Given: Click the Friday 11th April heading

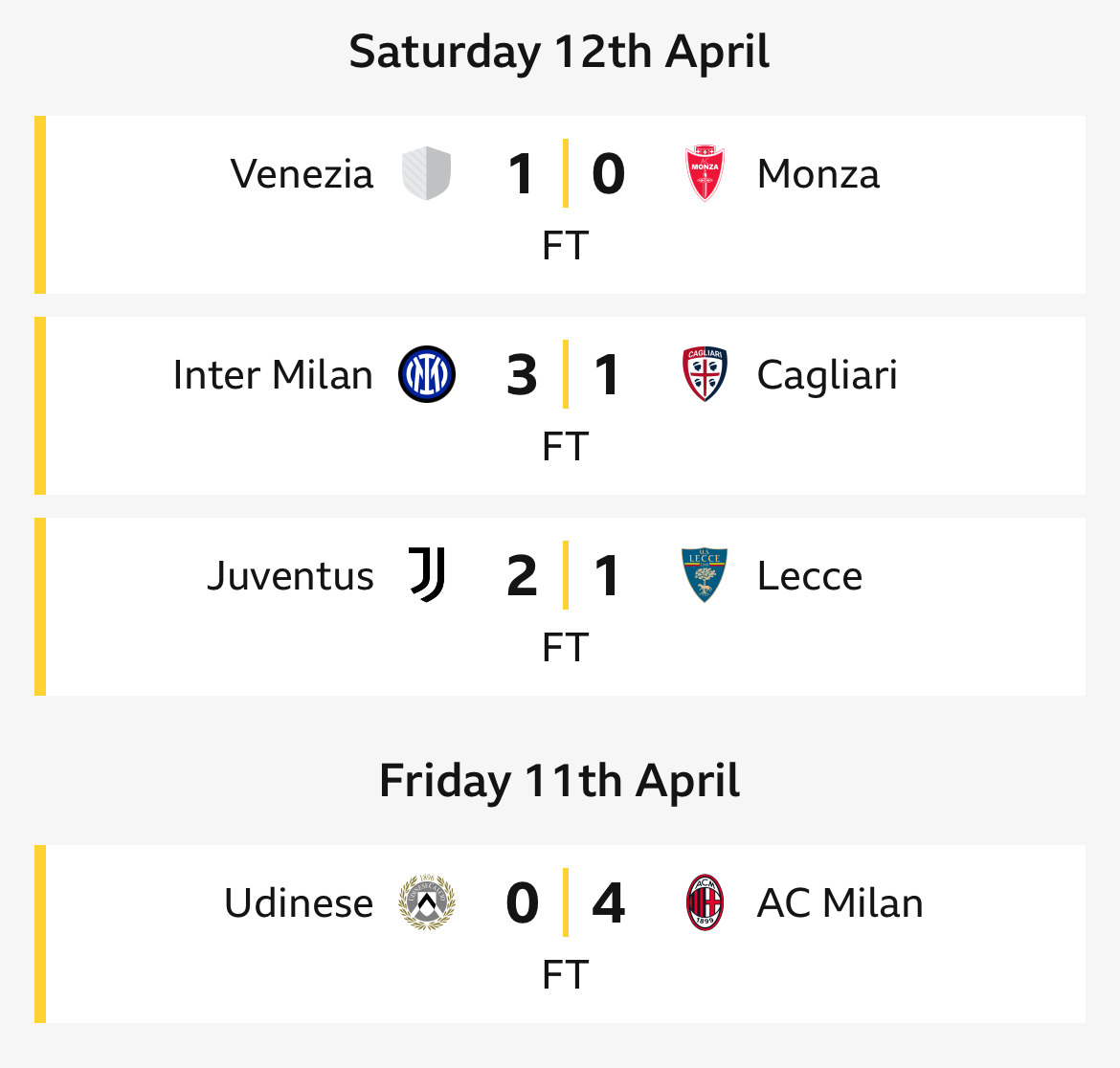Looking at the screenshot, I should (559, 781).
